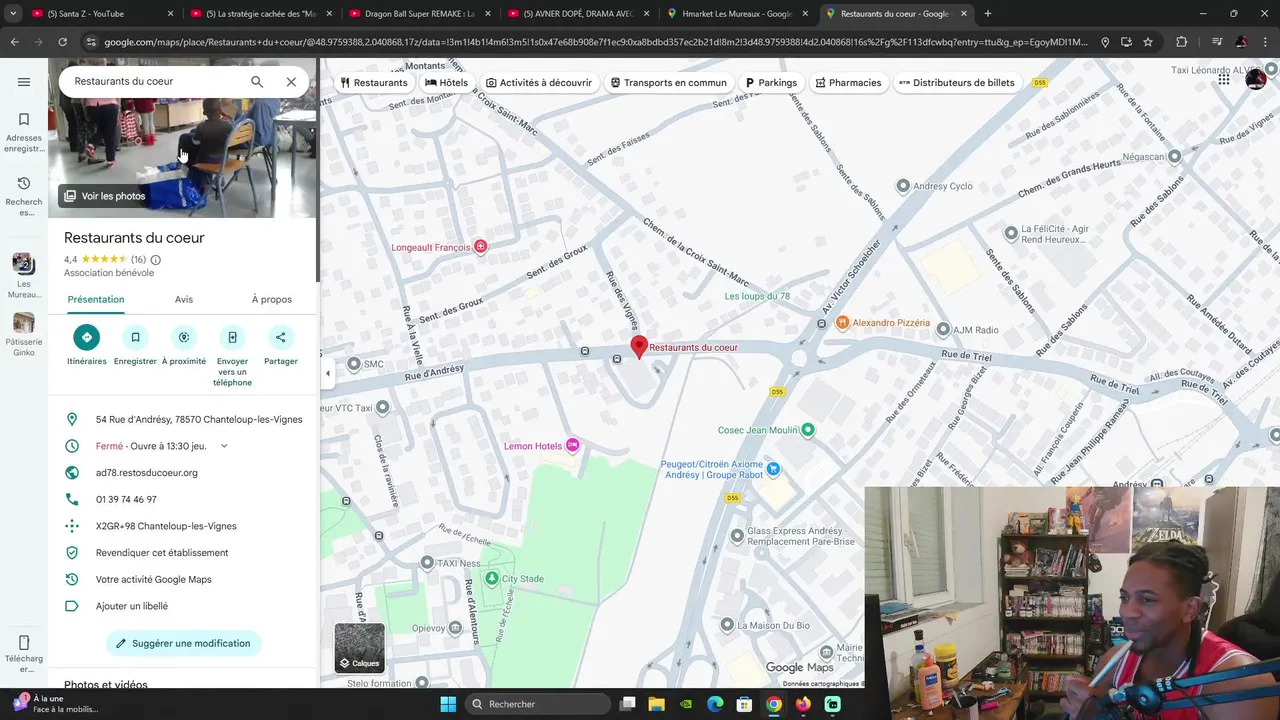1280x720 pixels.
Task: Click the search magnifier icon
Action: tap(257, 82)
